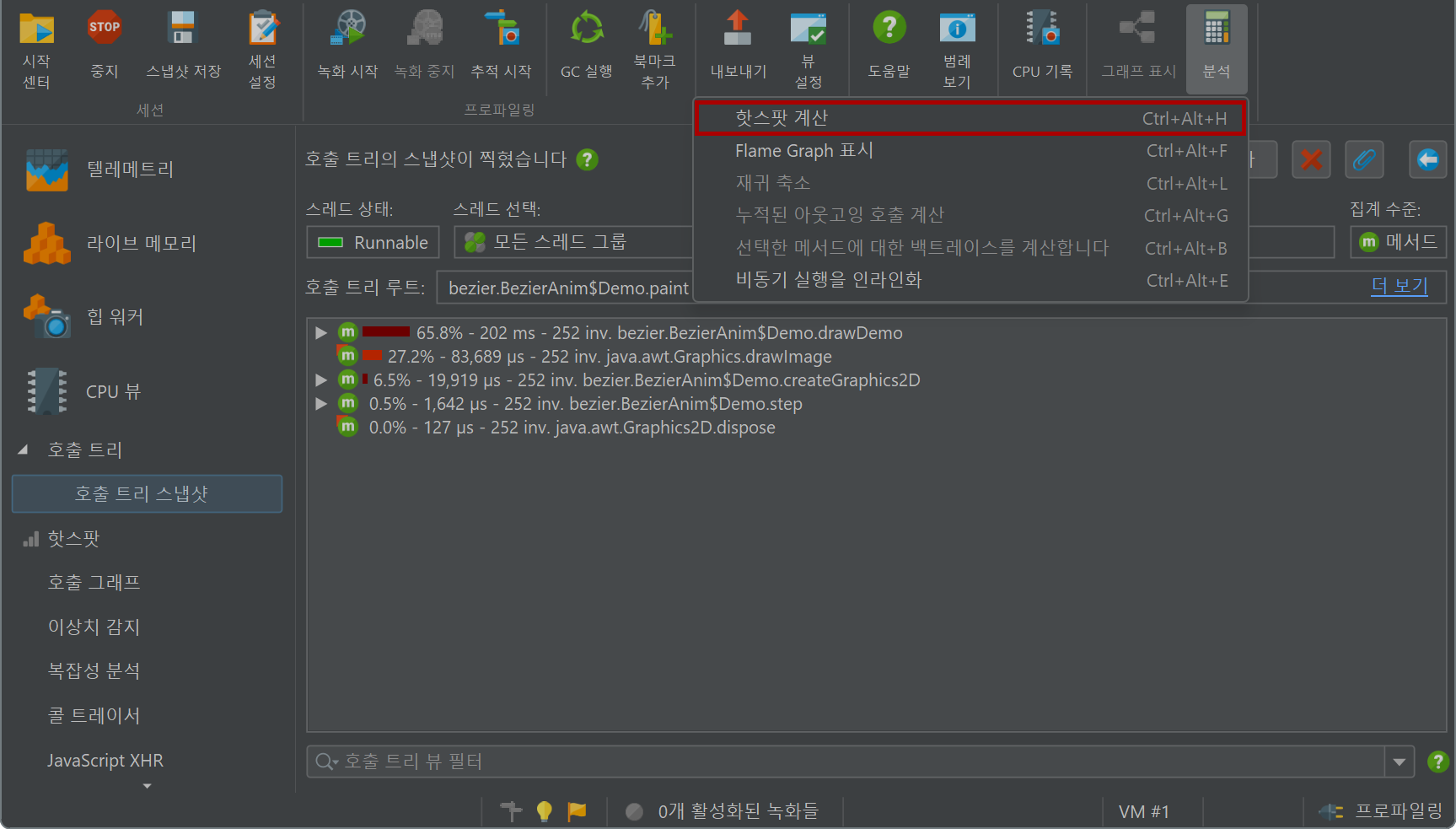Click the 더 보기 link
The image size is (1456, 829).
(x=1400, y=286)
